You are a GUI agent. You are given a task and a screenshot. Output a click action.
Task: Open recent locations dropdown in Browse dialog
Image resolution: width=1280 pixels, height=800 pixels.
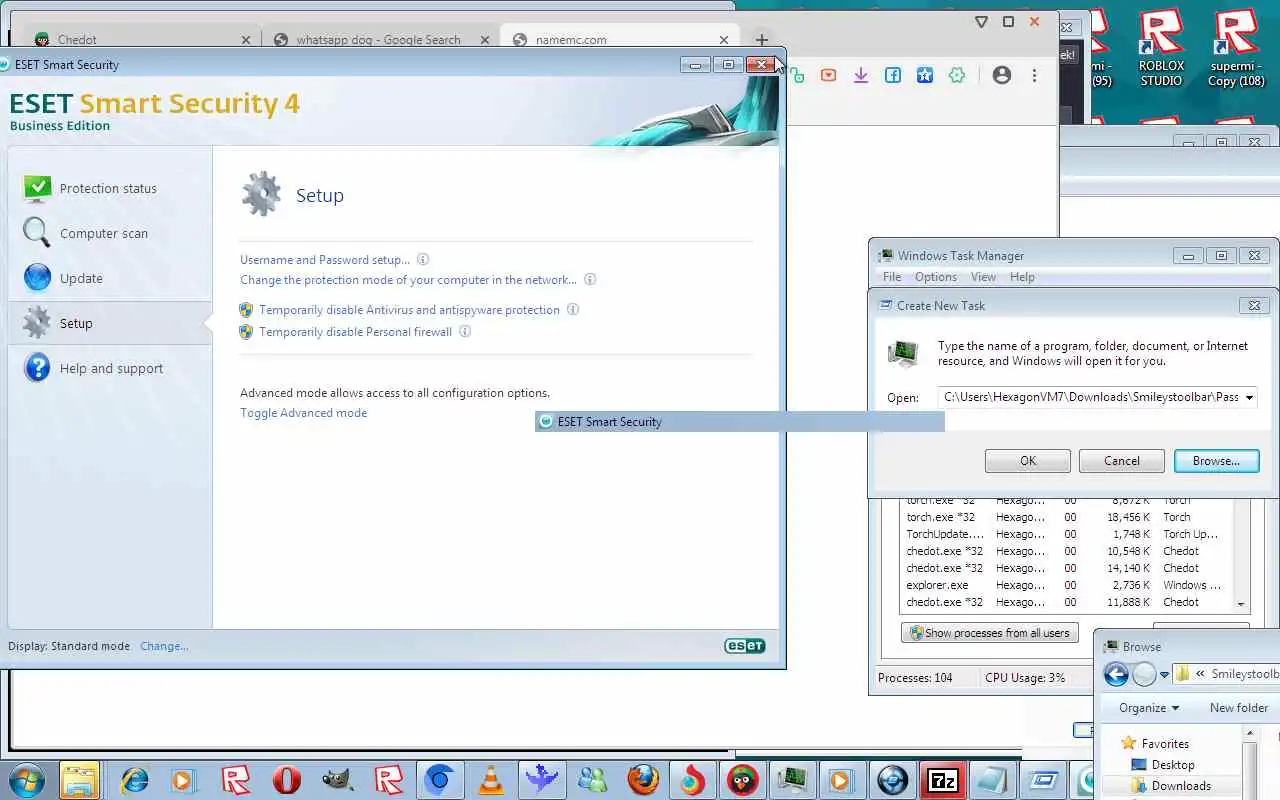pos(1164,675)
